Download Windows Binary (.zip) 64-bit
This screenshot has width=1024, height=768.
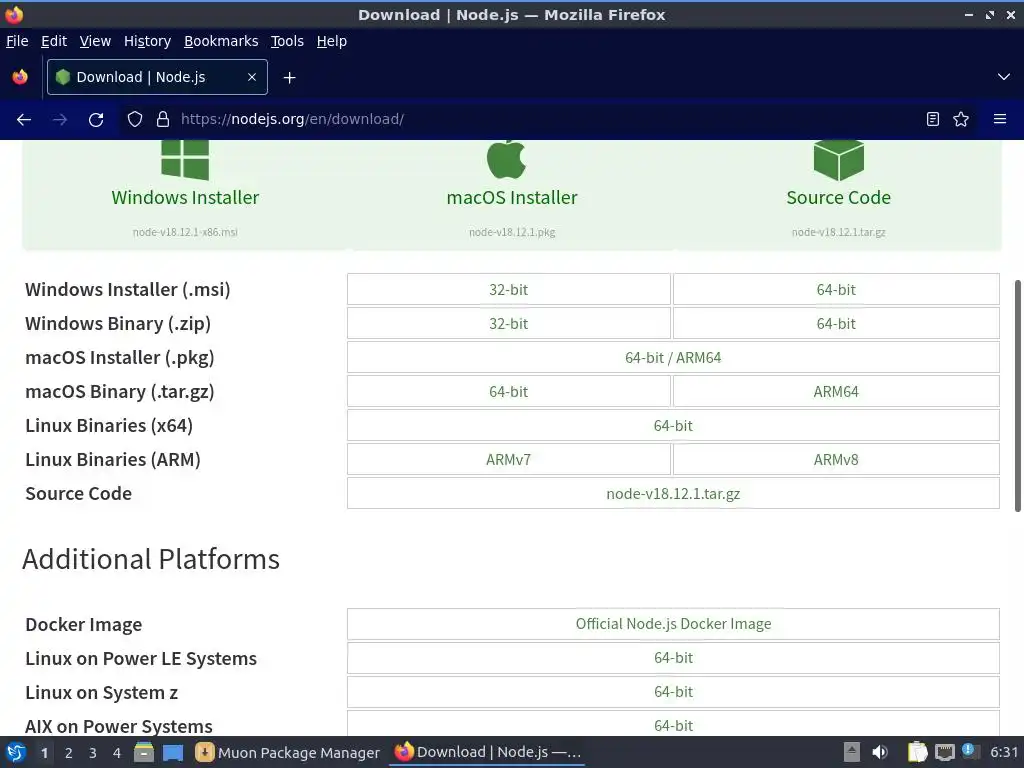(x=836, y=323)
